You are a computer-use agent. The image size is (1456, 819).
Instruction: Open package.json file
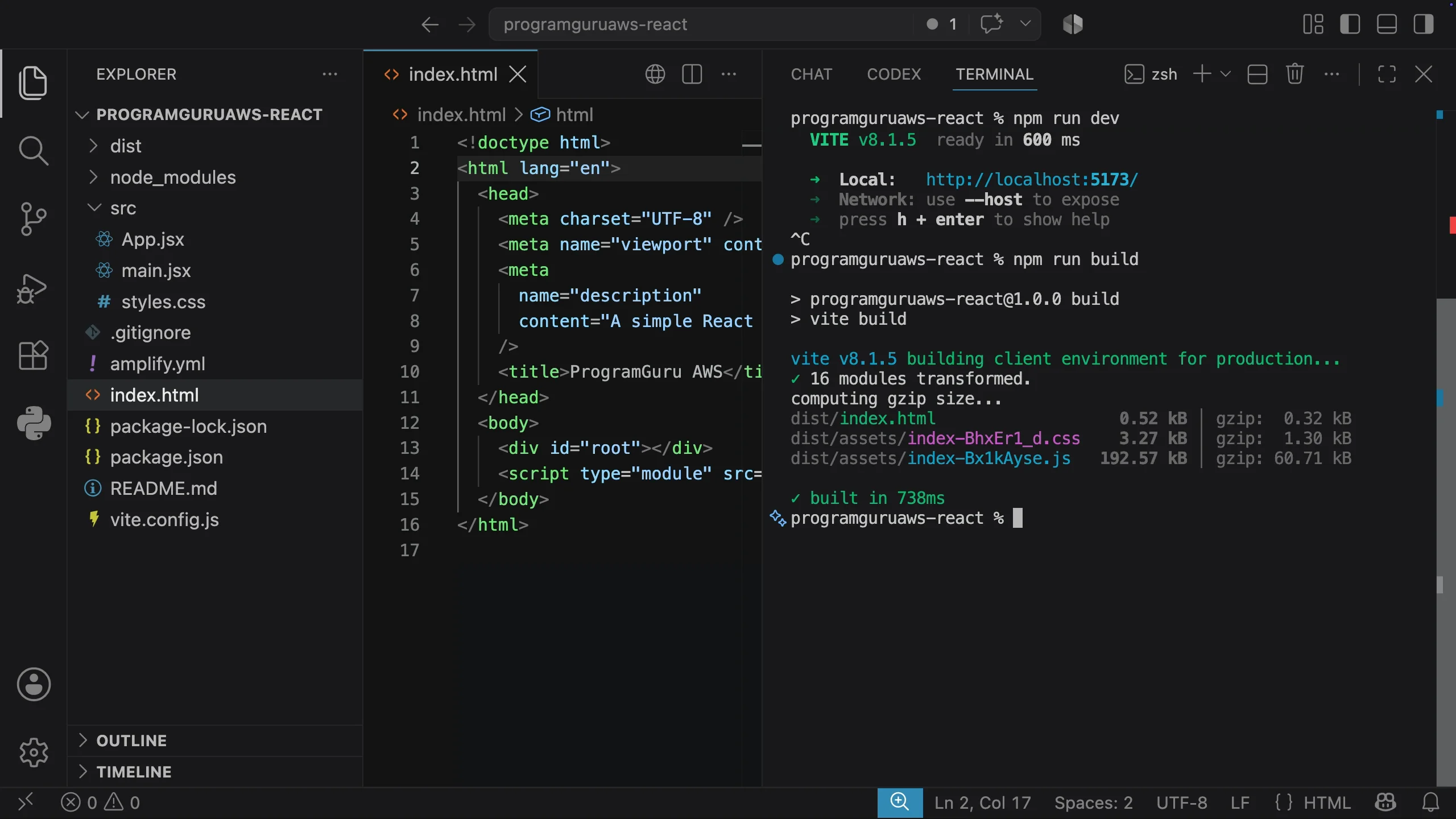pos(215,457)
